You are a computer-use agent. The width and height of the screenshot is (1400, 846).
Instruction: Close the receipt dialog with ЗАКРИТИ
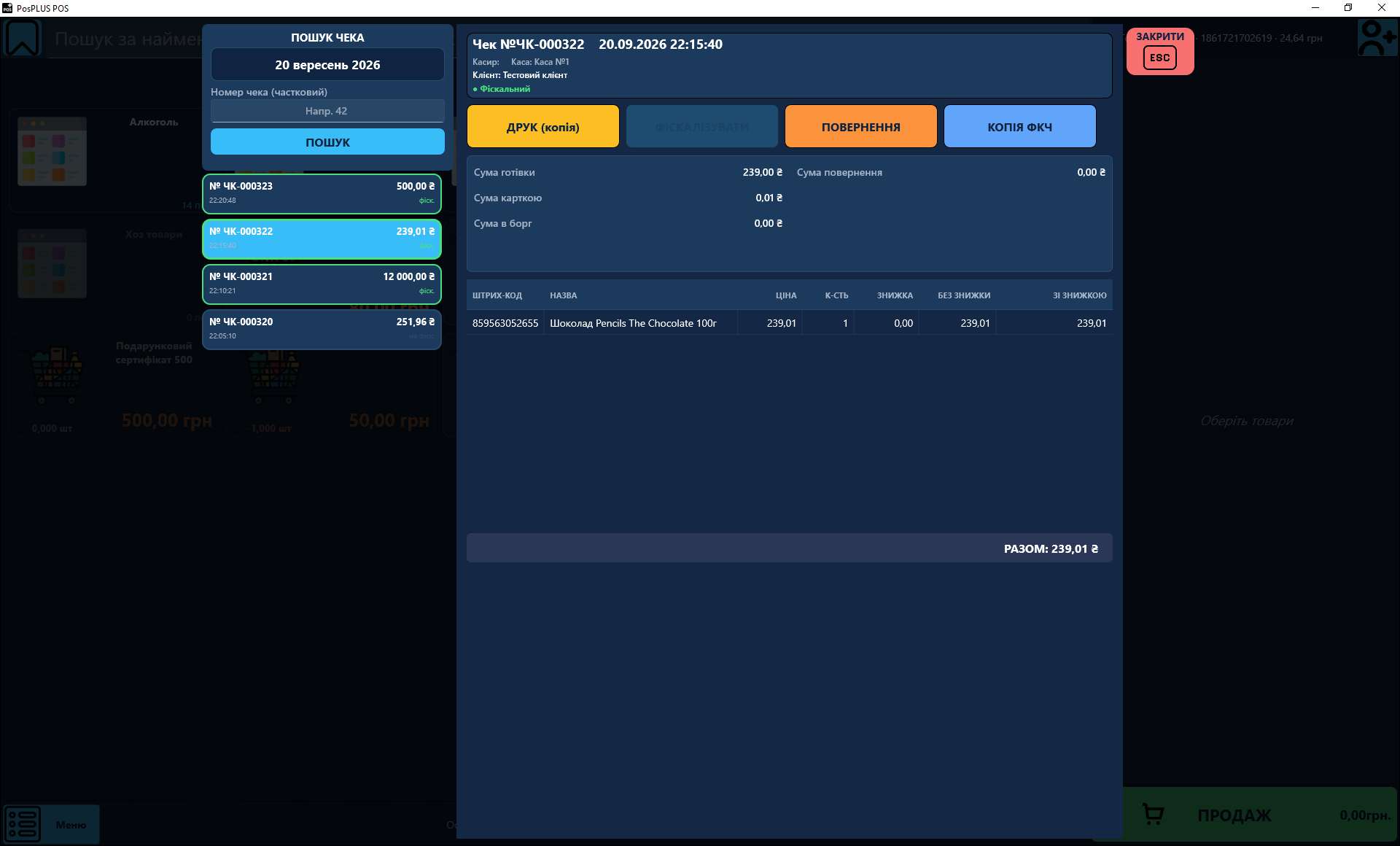point(1159,51)
